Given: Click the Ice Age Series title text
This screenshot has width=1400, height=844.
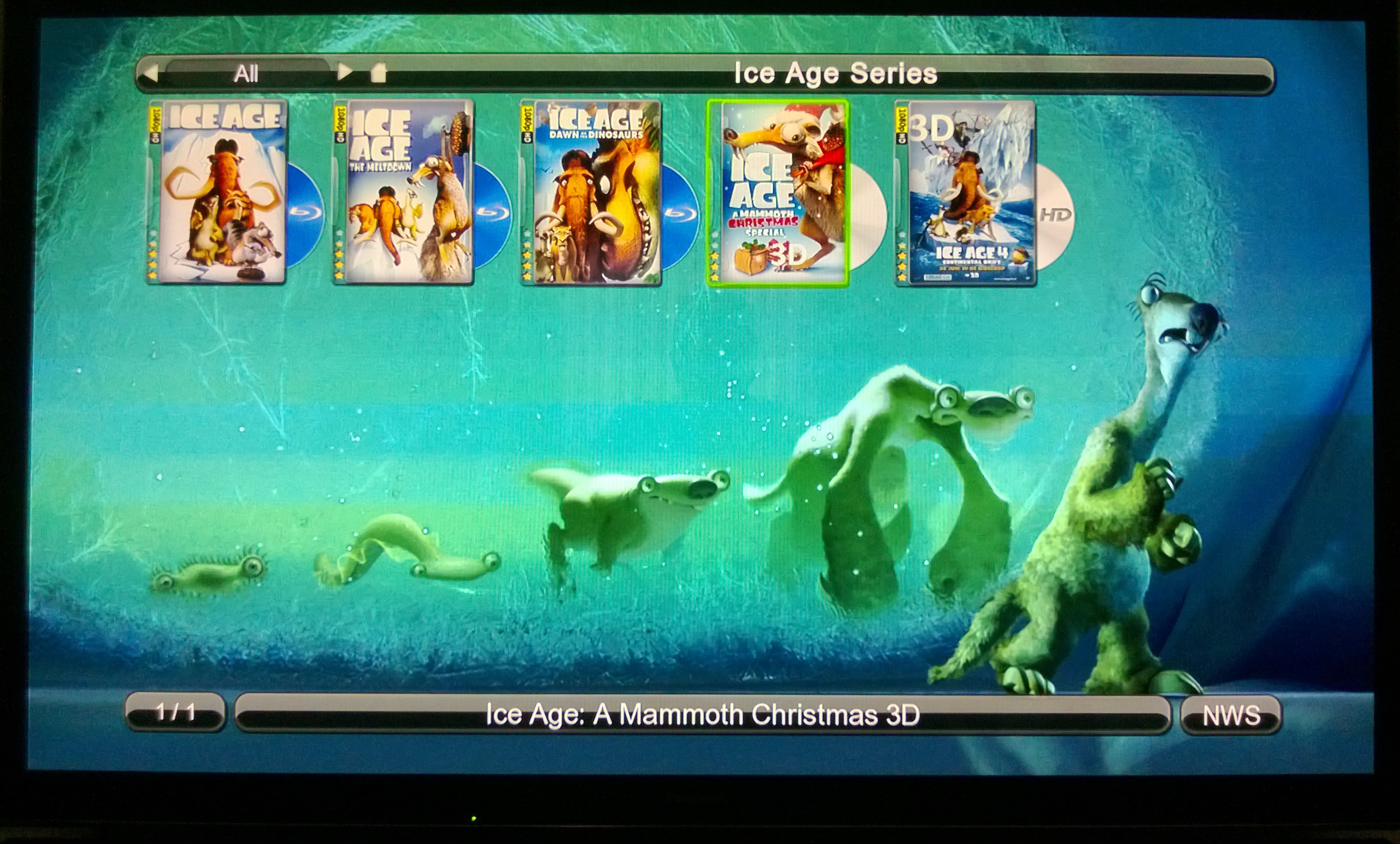Looking at the screenshot, I should (x=835, y=73).
